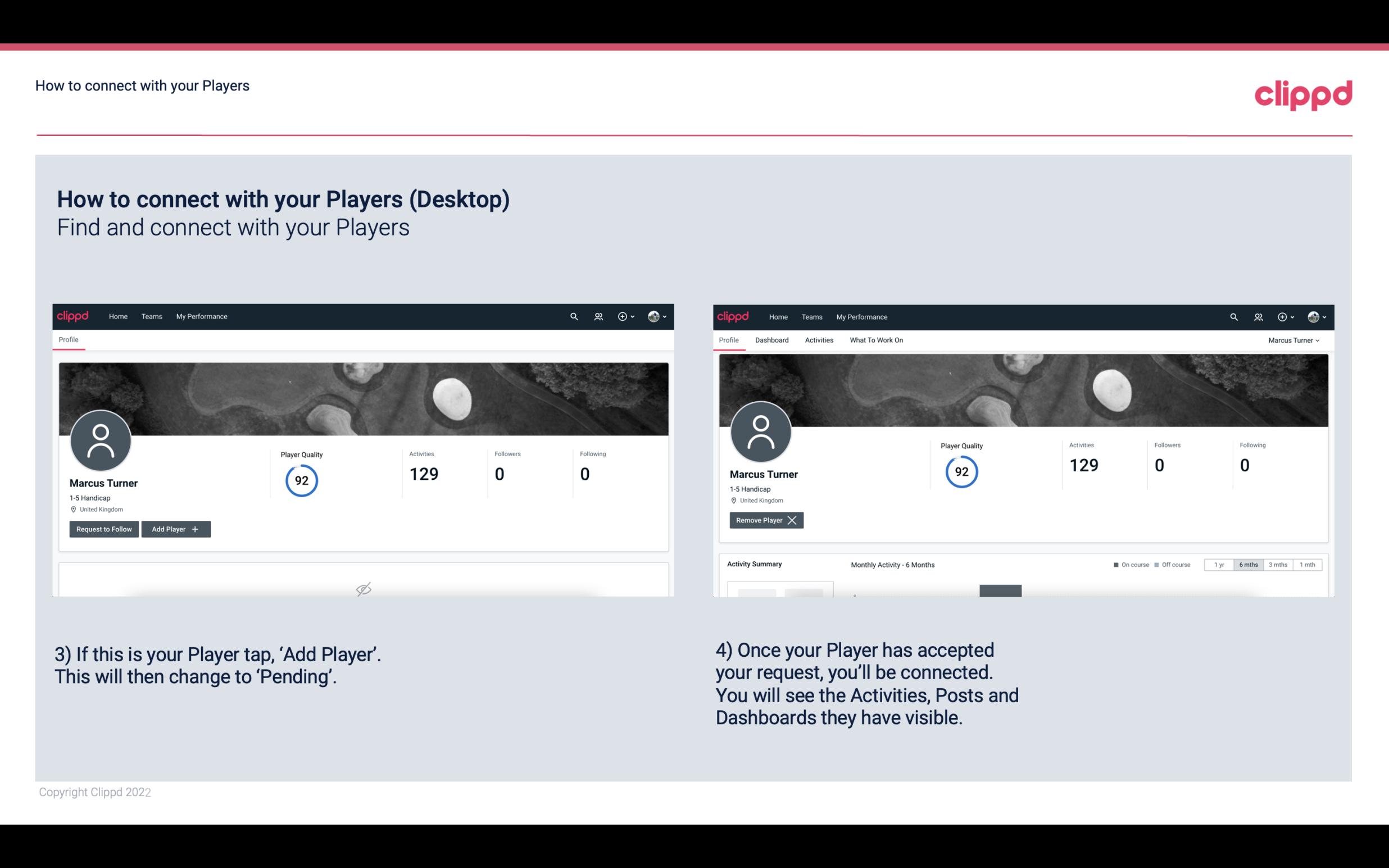1389x868 pixels.
Task: Select the '6 mths' activity timeframe toggle
Action: pos(1247,564)
